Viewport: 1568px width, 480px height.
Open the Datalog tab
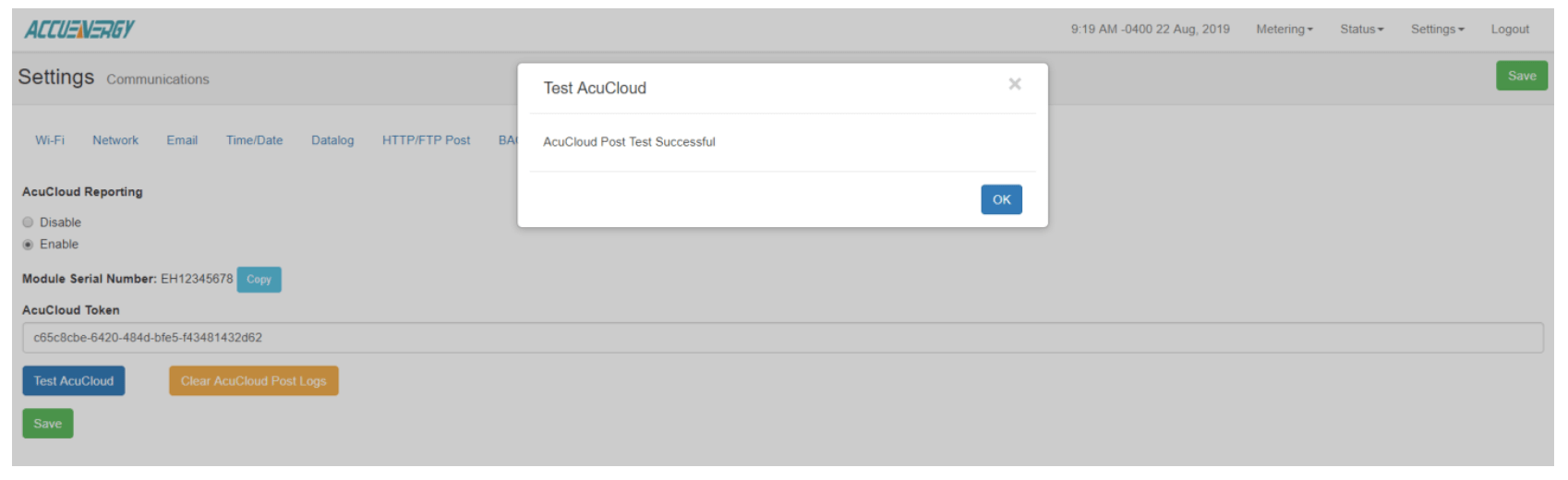point(332,140)
